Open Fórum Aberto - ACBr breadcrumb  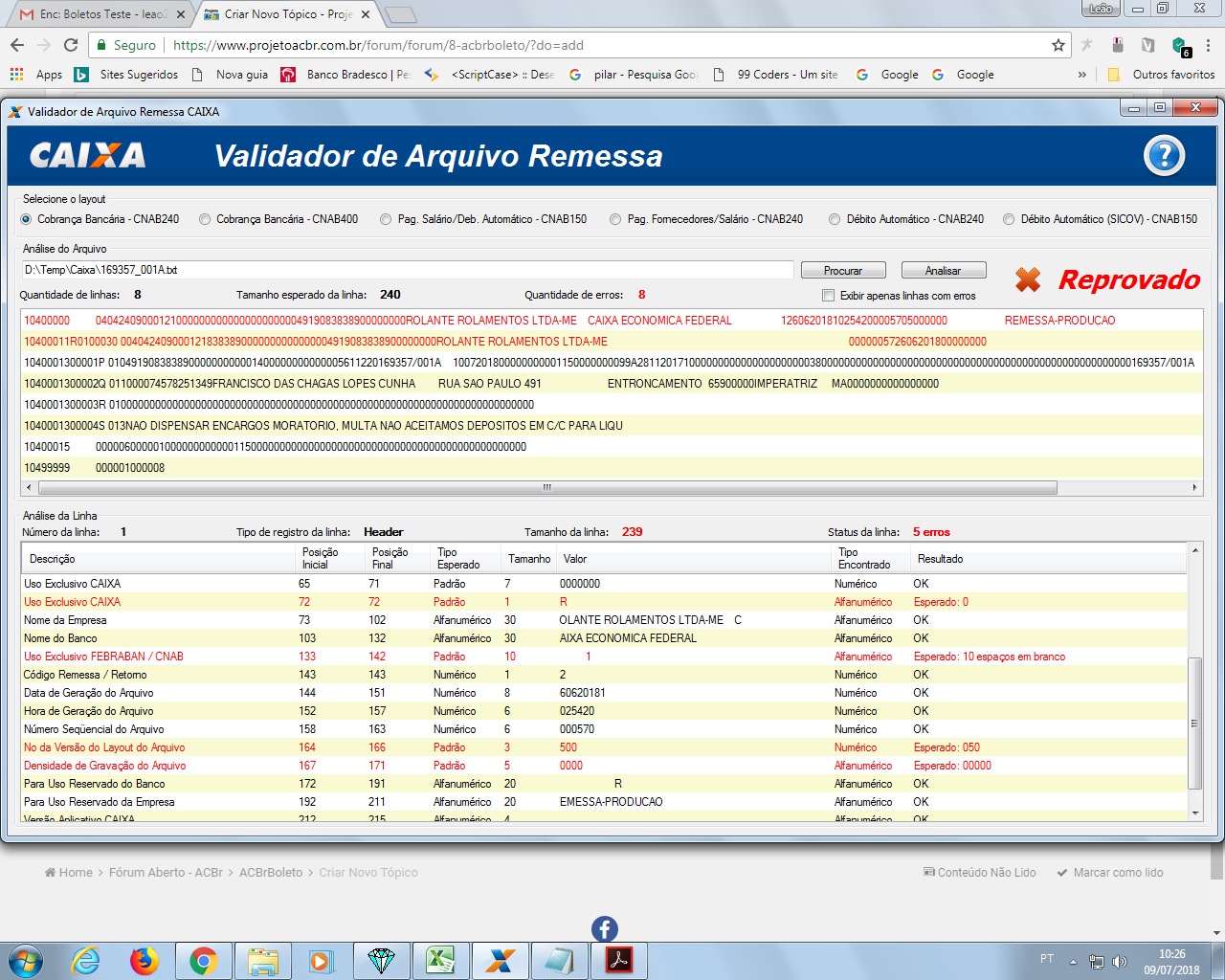[166, 873]
